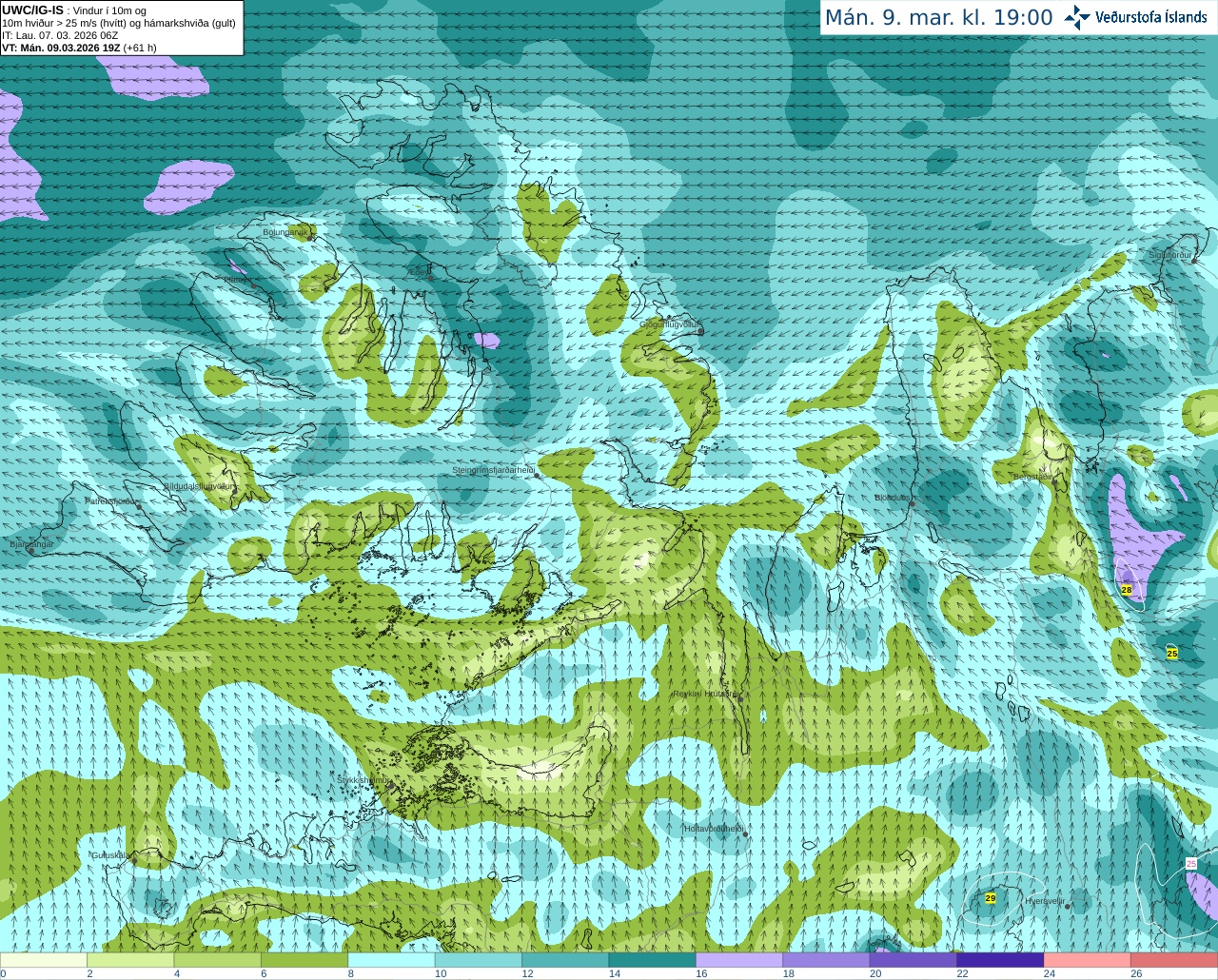Click the Hveravellir station dot
Viewport: 1218px width, 980px height.
pos(1068,906)
